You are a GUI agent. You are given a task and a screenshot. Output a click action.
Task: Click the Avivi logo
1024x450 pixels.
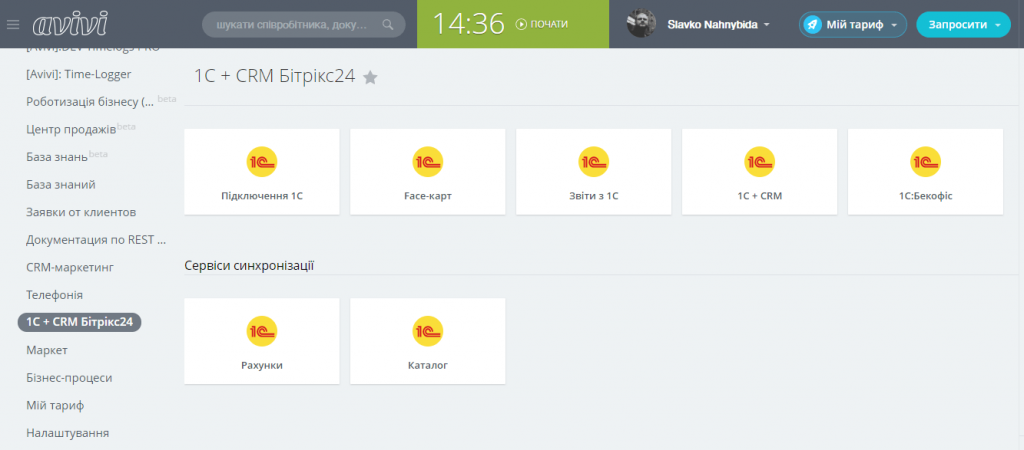coord(70,24)
